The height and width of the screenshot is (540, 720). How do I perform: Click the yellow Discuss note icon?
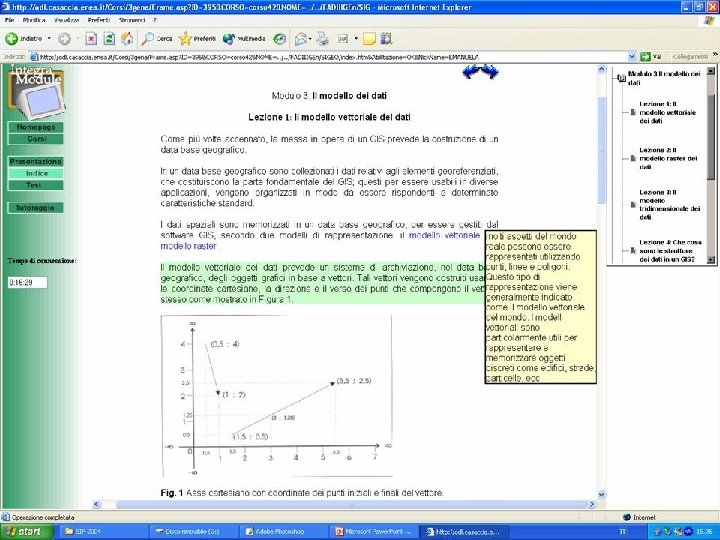[369, 39]
